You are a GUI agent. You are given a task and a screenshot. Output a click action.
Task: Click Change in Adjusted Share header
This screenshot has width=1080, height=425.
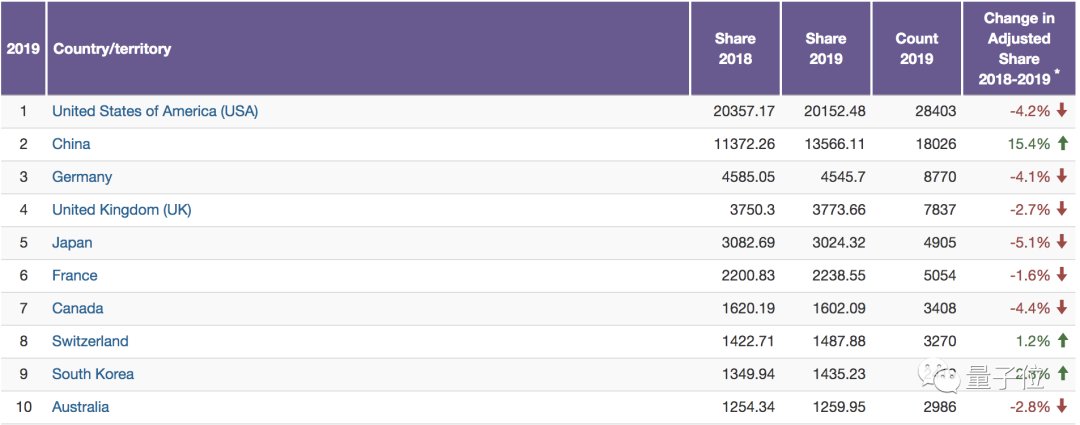[x=1018, y=48]
